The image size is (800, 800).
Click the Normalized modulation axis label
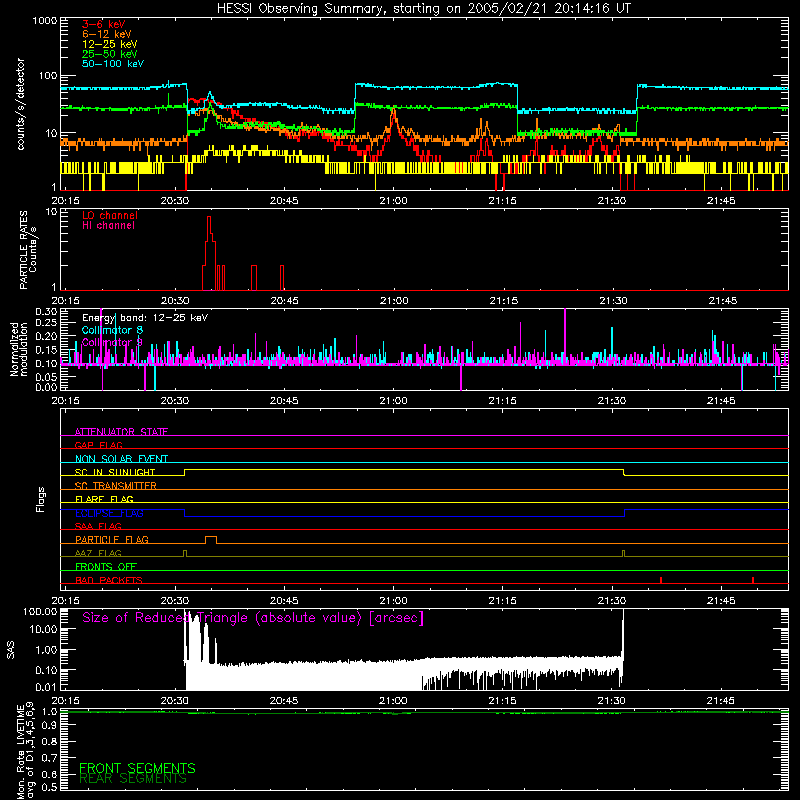[x=18, y=349]
